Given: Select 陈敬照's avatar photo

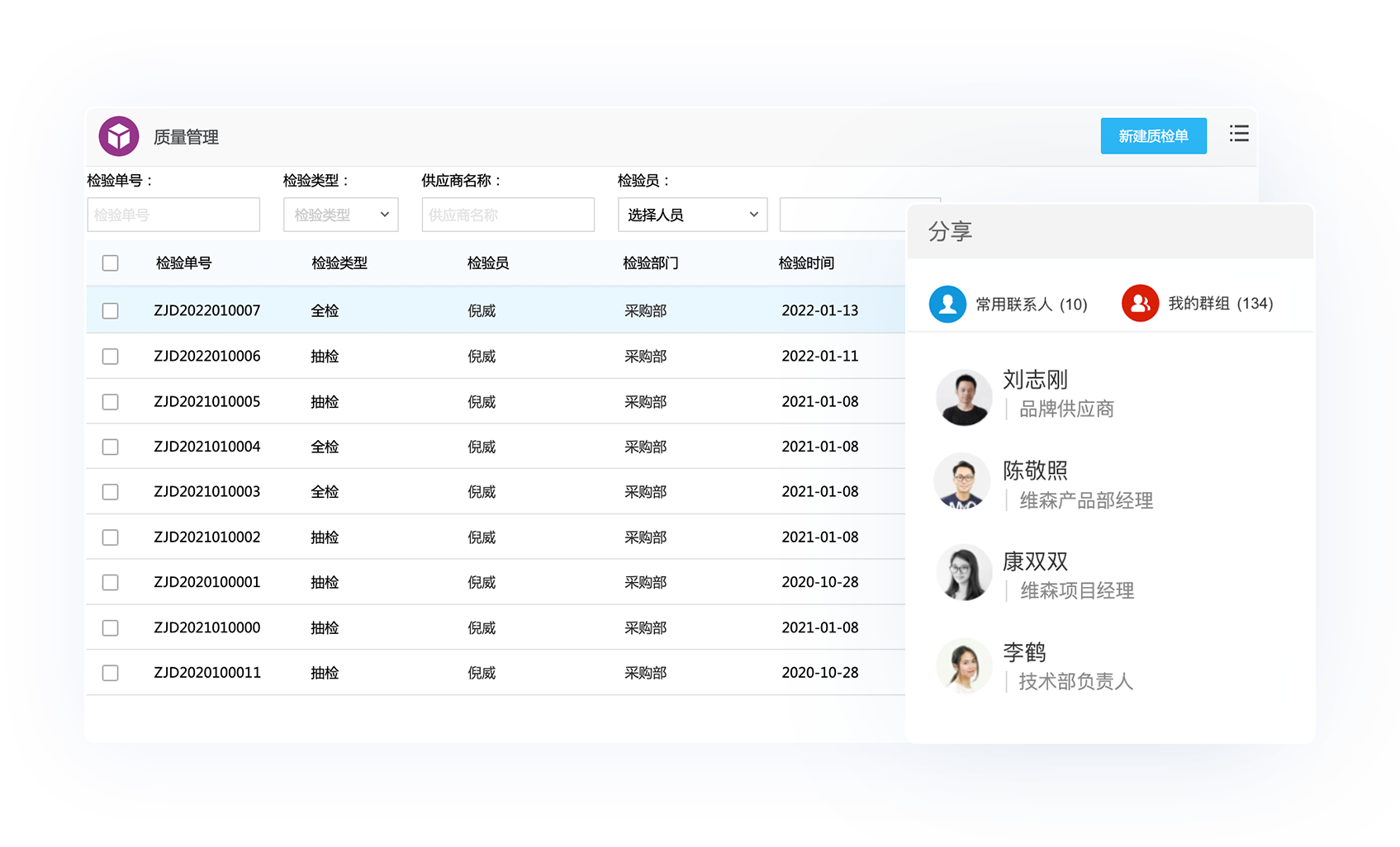Looking at the screenshot, I should point(962,481).
